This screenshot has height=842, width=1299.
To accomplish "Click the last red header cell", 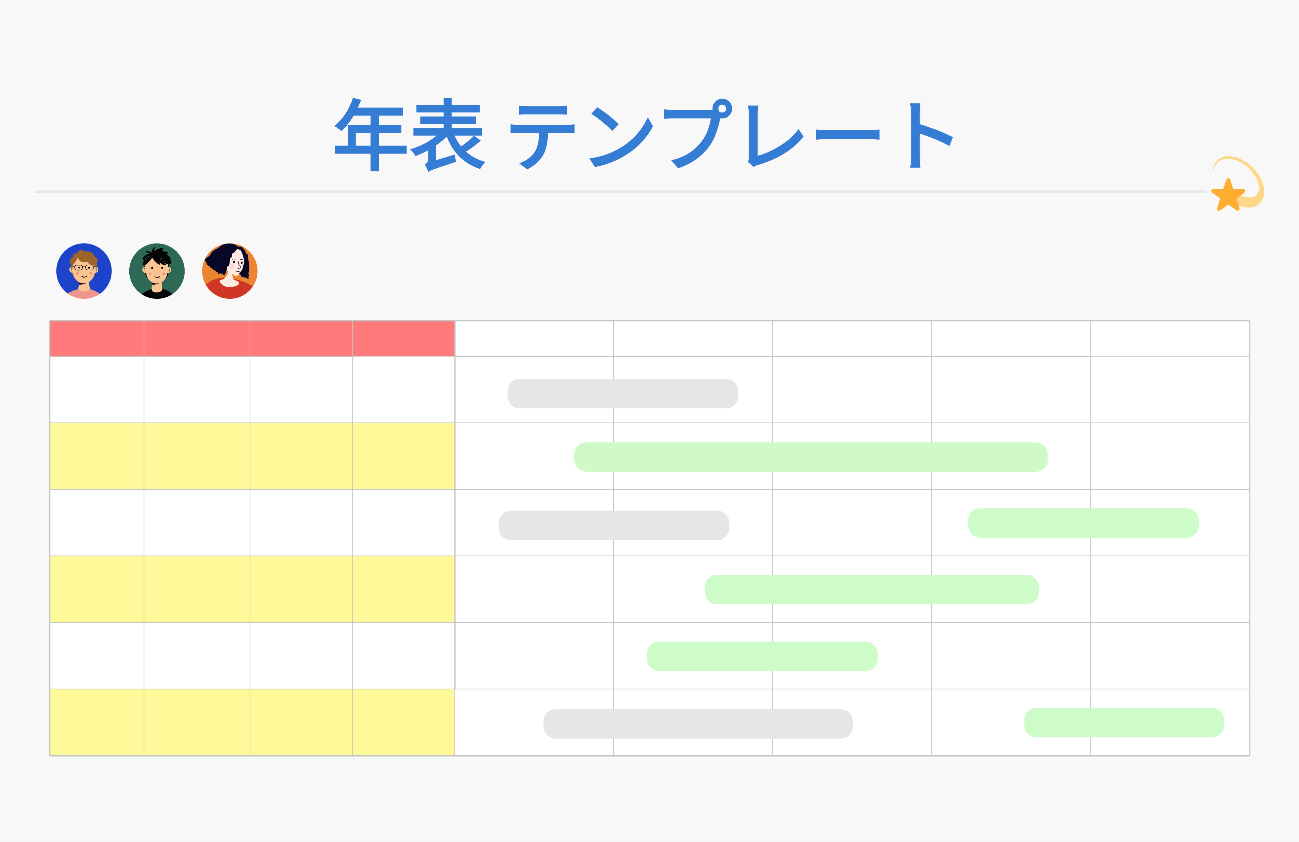I will tap(403, 339).
